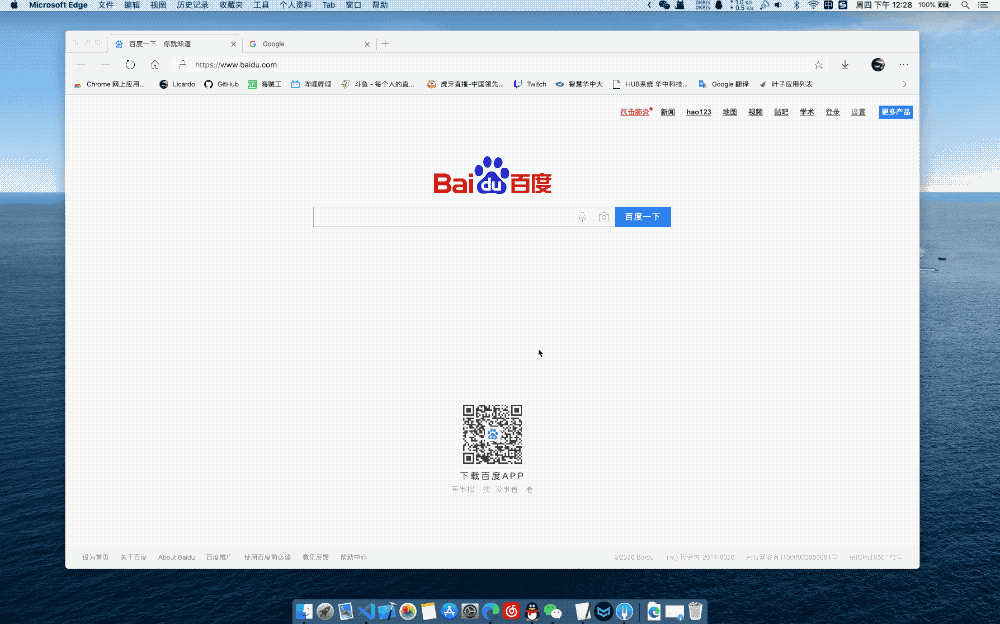Open a new tab with the plus button
Image resolution: width=1000 pixels, height=624 pixels.
point(385,43)
